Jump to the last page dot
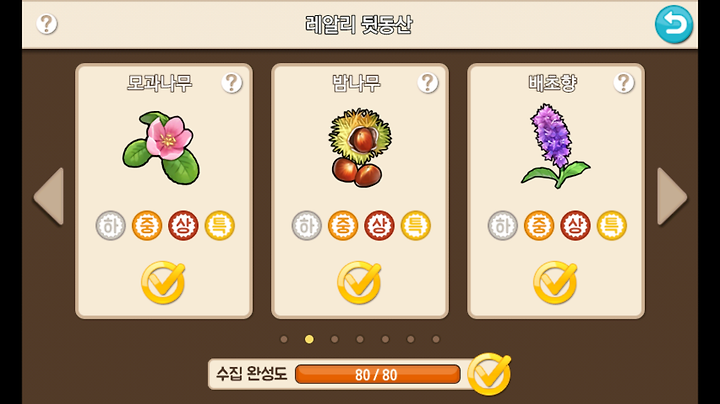 point(436,339)
